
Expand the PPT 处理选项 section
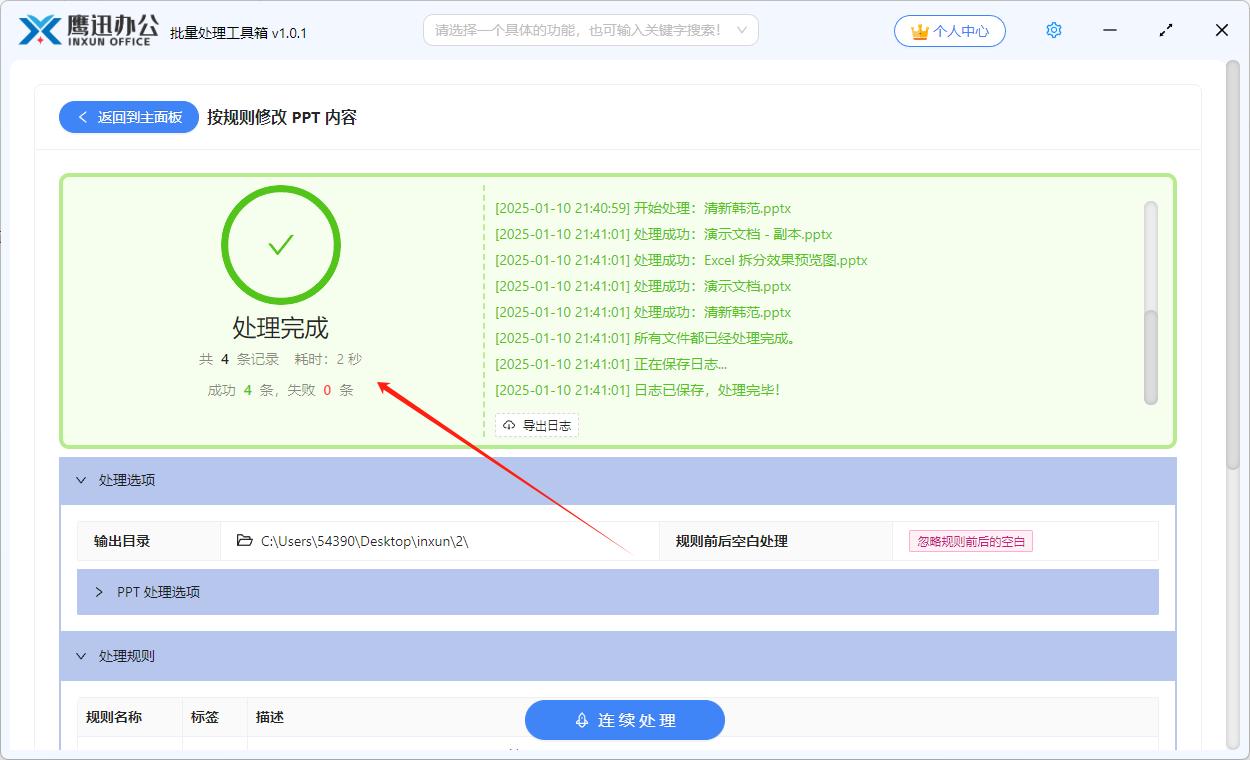tap(99, 592)
